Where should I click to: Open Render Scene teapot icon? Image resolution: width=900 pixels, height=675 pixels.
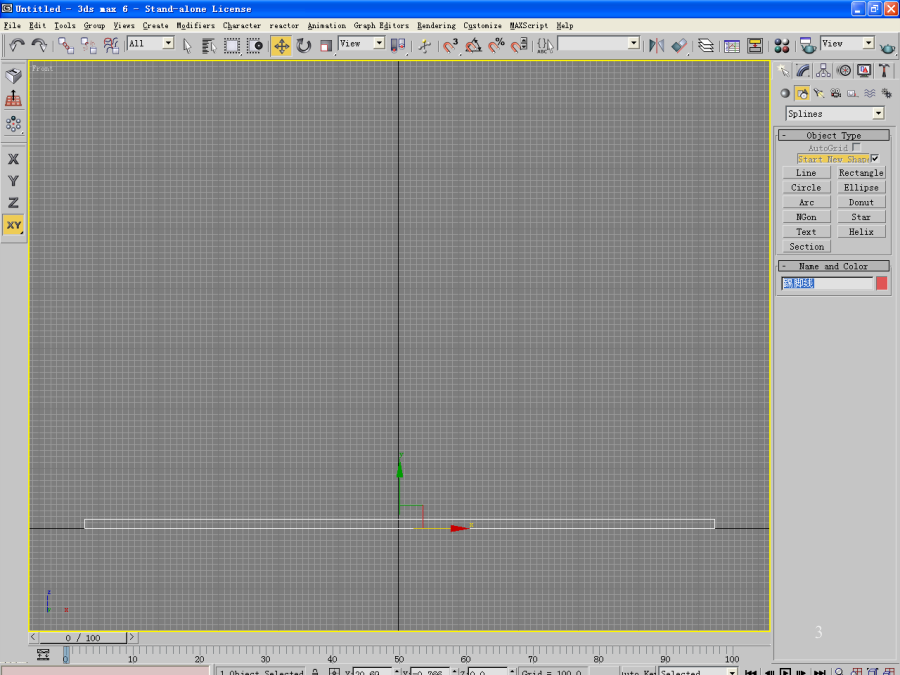coord(808,45)
